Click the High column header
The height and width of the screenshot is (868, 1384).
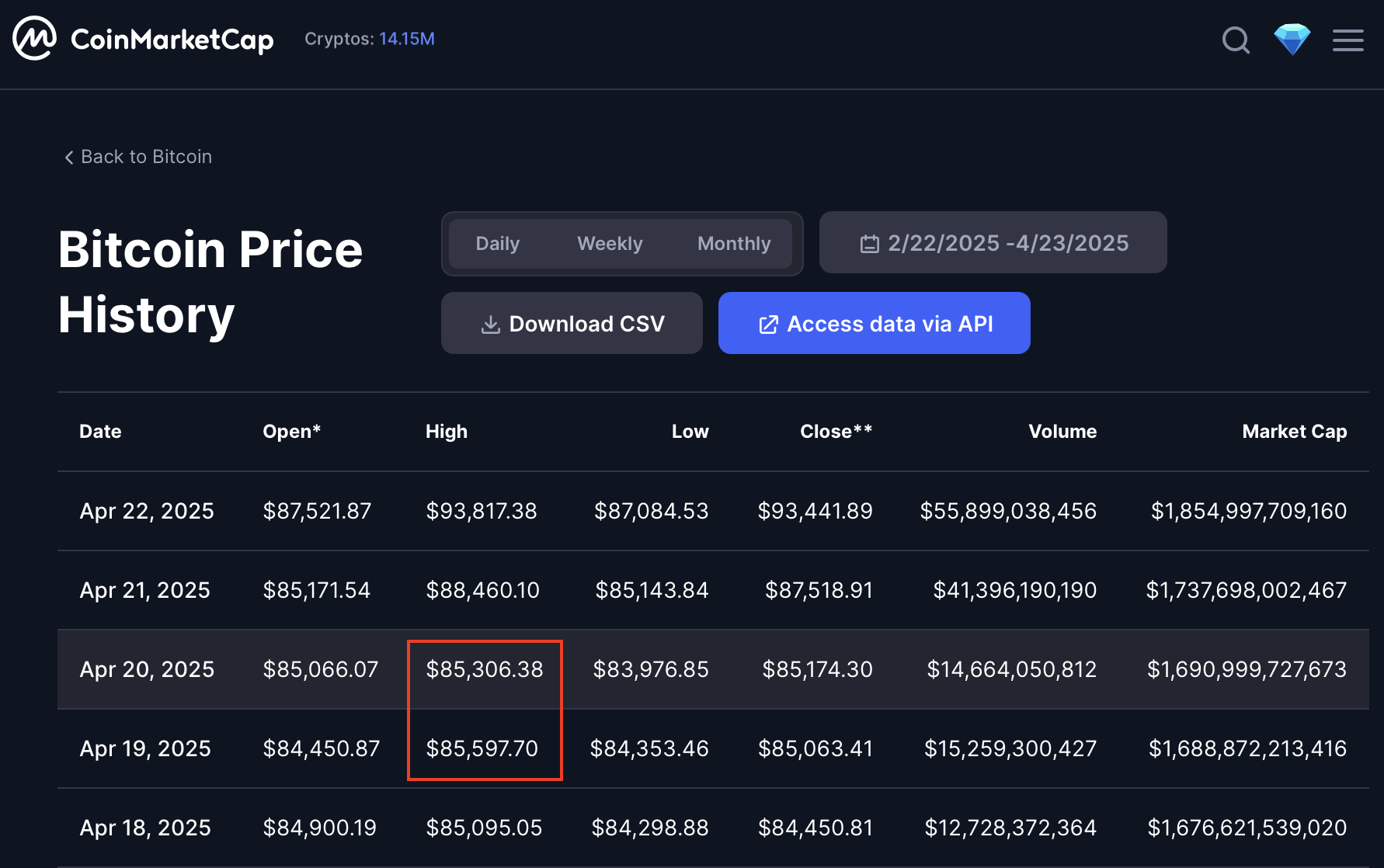point(447,432)
